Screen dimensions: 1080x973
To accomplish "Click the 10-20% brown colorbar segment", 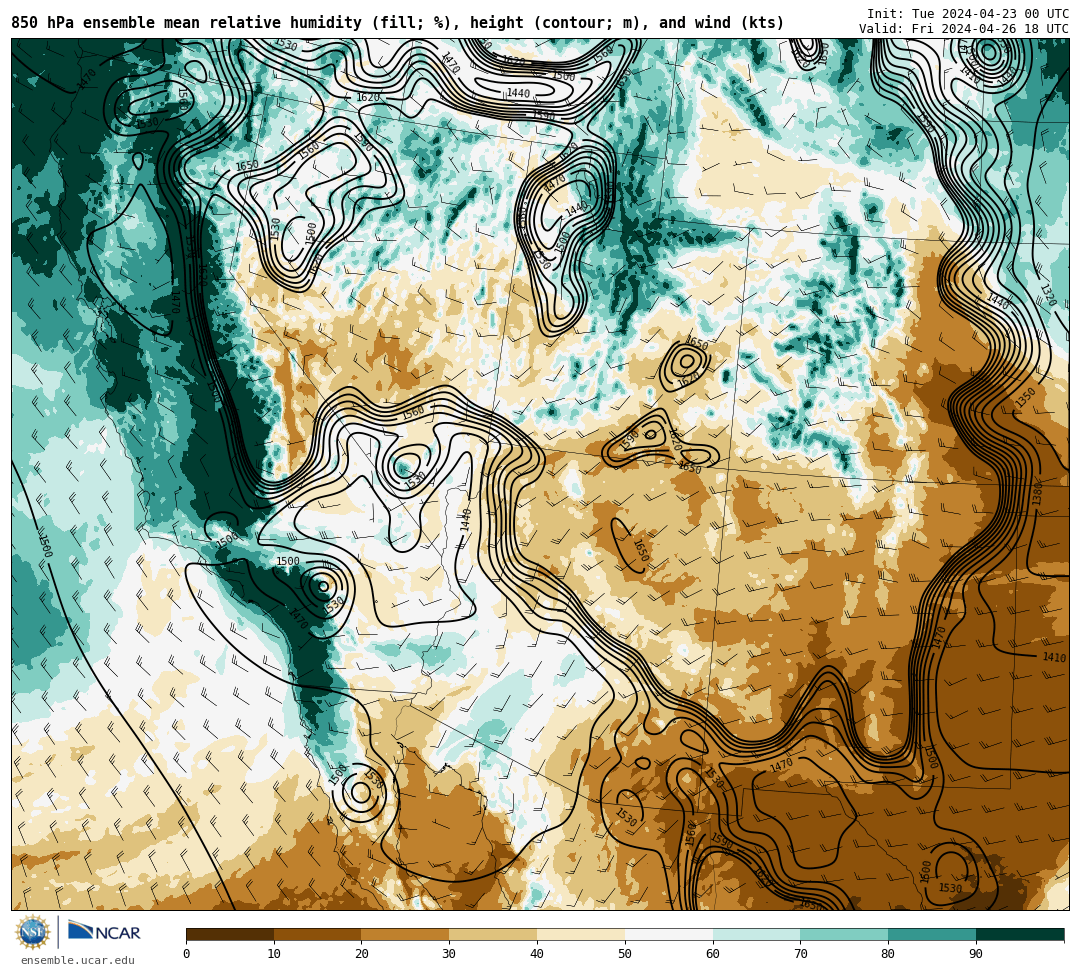I will pos(318,934).
